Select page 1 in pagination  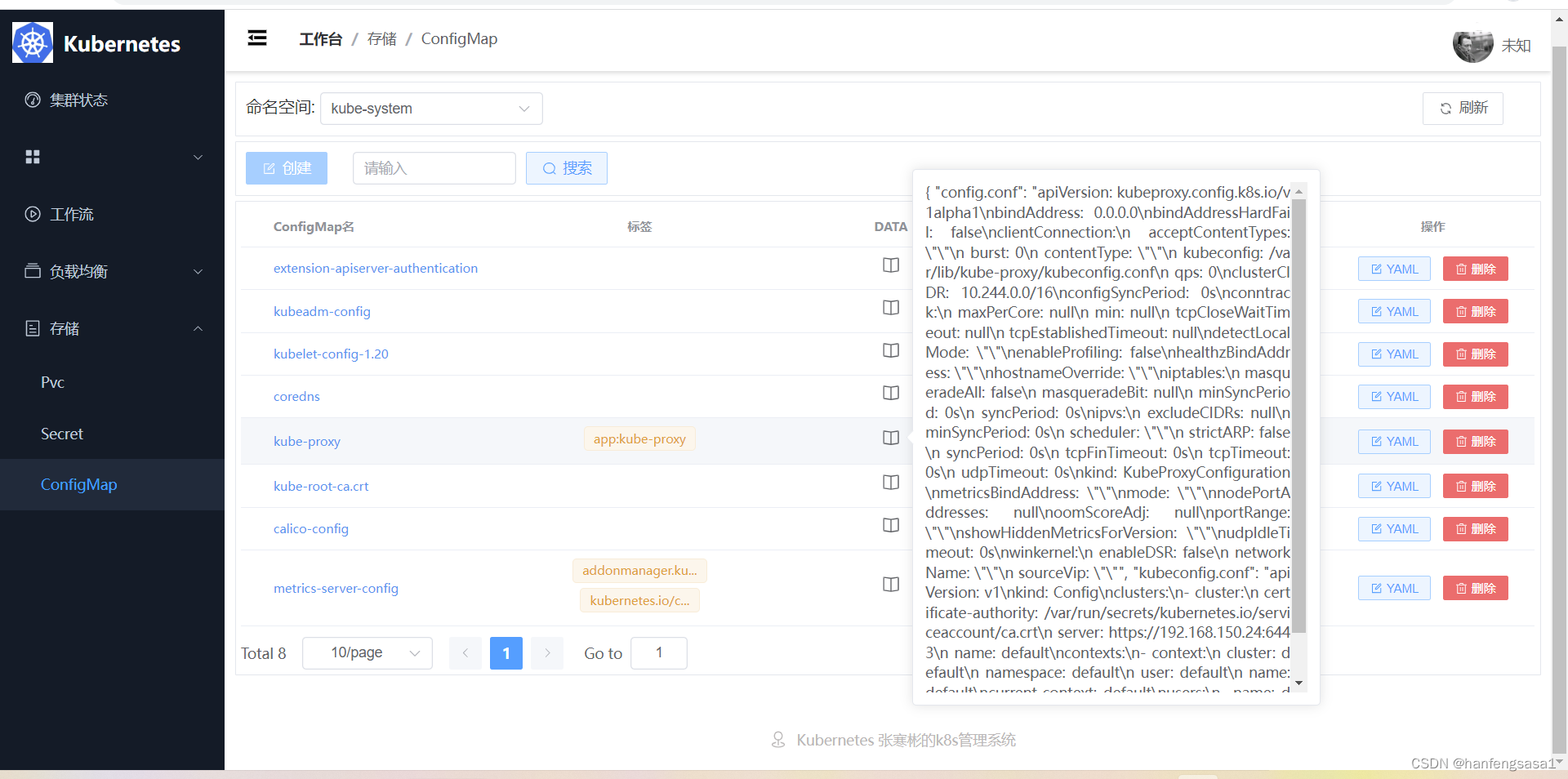[x=506, y=652]
